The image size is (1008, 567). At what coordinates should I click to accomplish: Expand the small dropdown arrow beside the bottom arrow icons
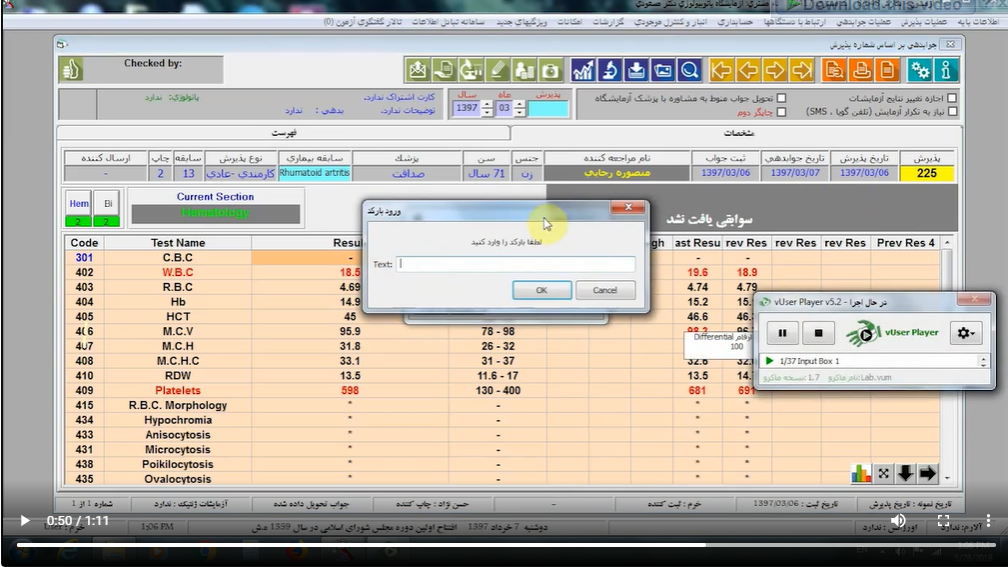click(x=947, y=478)
